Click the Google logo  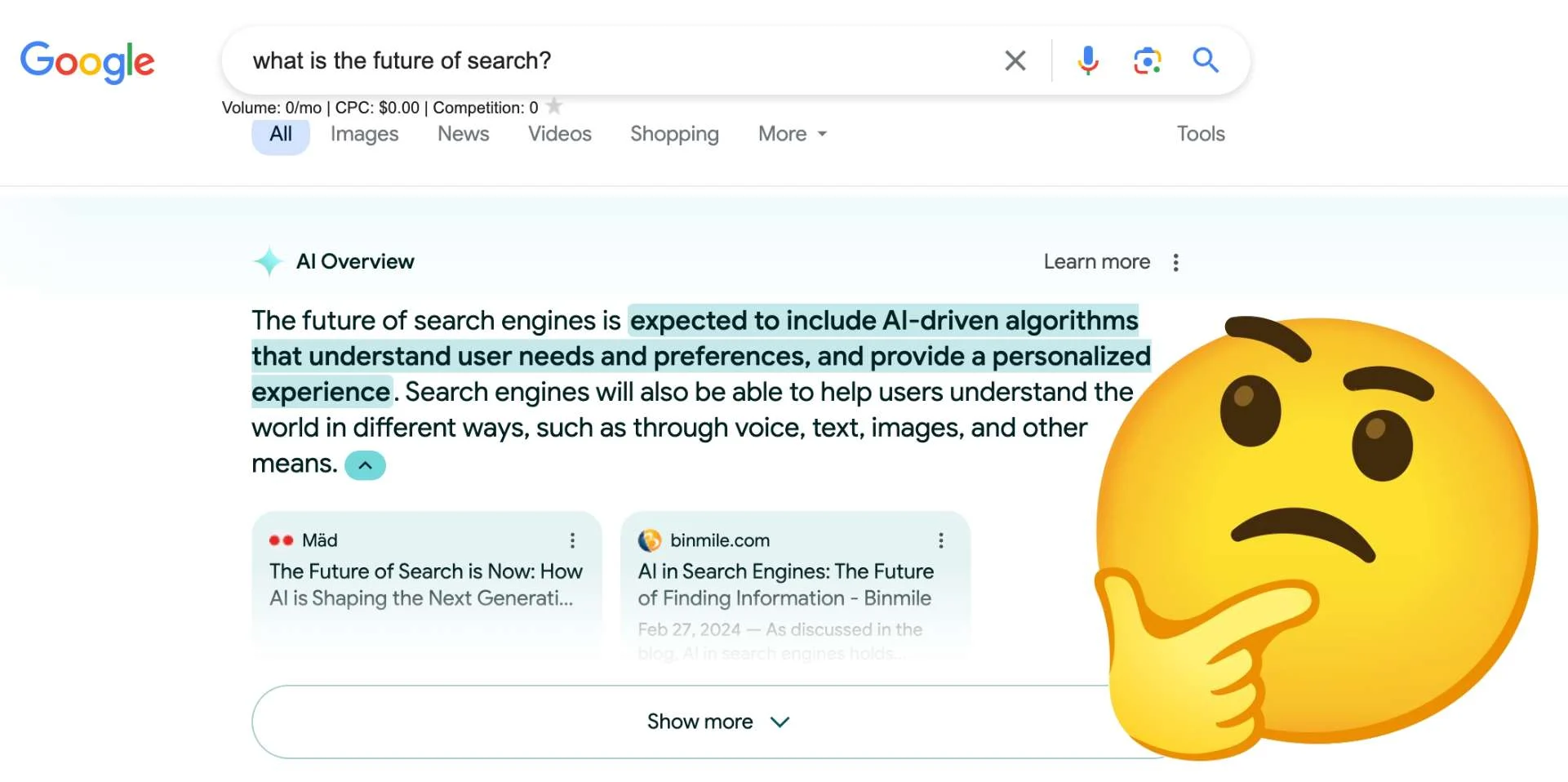point(87,61)
